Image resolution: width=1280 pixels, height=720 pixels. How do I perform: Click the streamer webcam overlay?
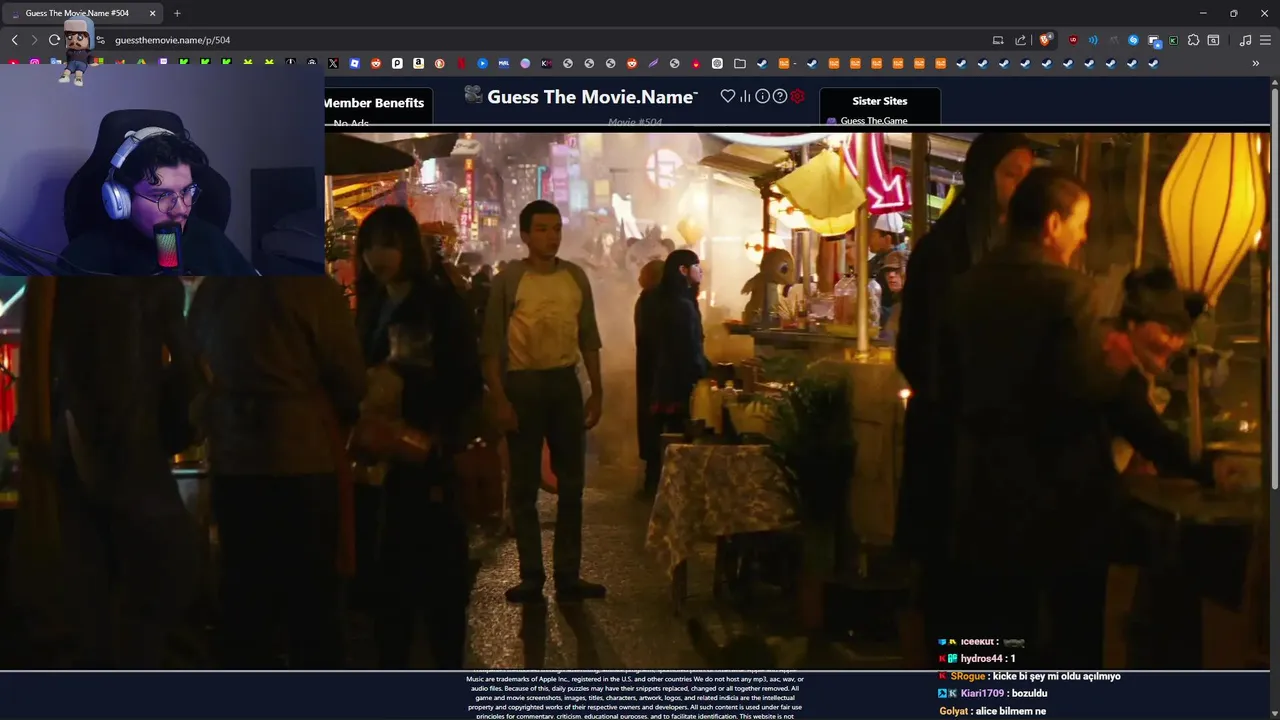[162, 171]
